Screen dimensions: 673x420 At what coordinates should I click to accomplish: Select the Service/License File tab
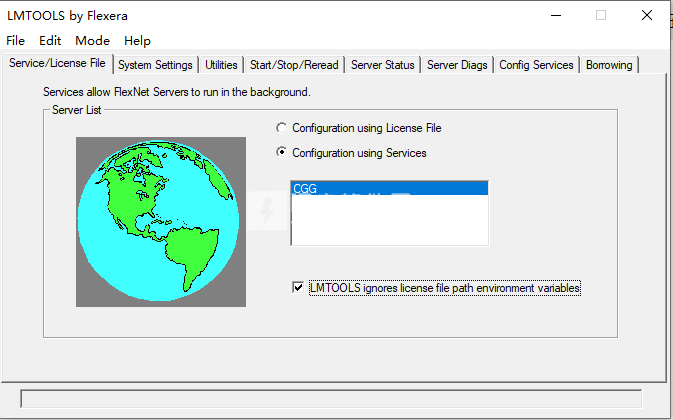[57, 64]
